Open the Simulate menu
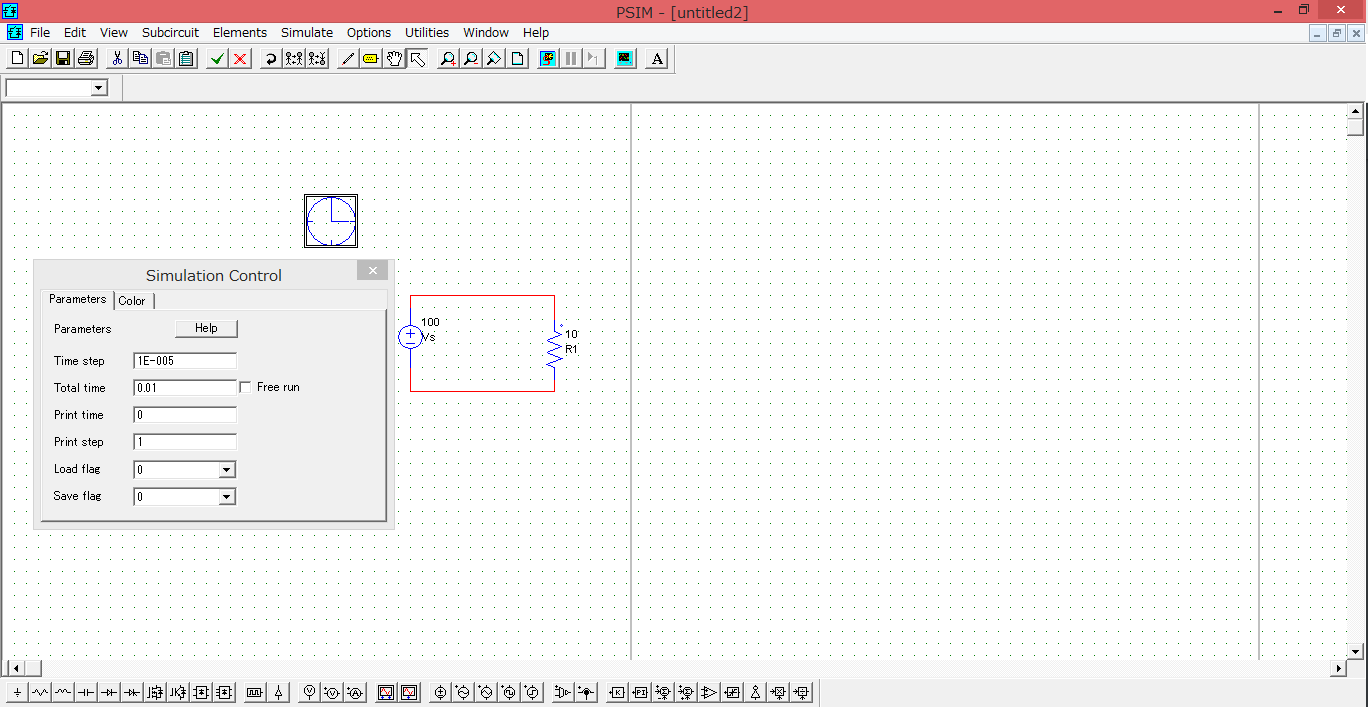1368x707 pixels. 306,32
